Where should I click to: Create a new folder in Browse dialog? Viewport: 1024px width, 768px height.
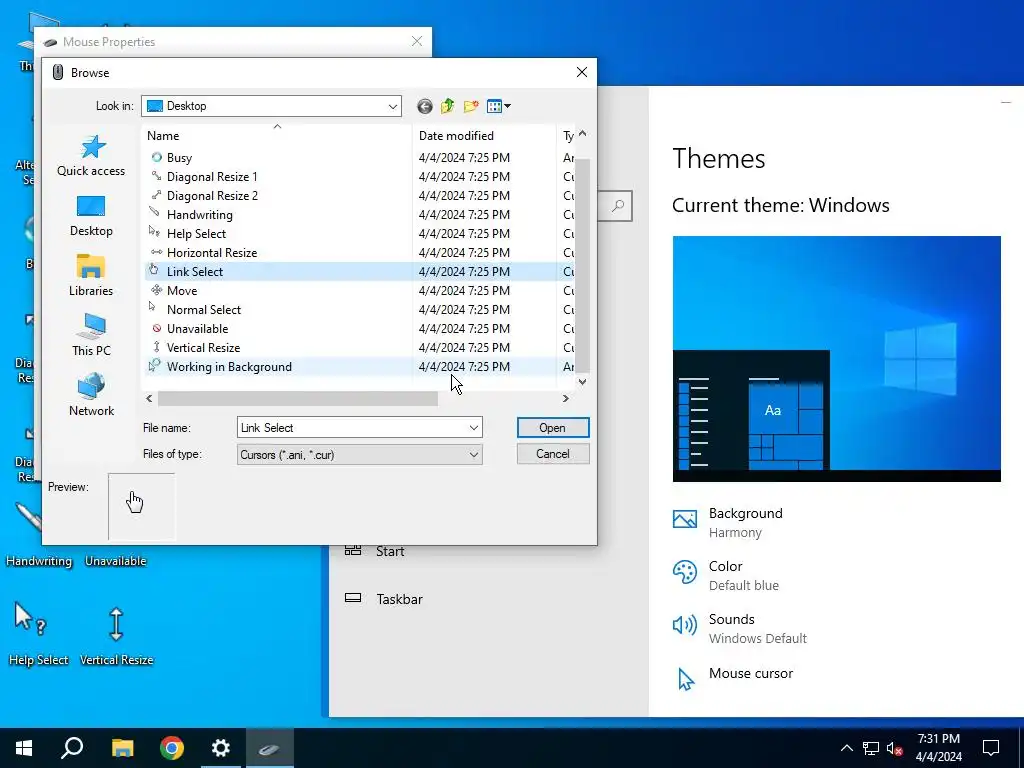point(471,106)
